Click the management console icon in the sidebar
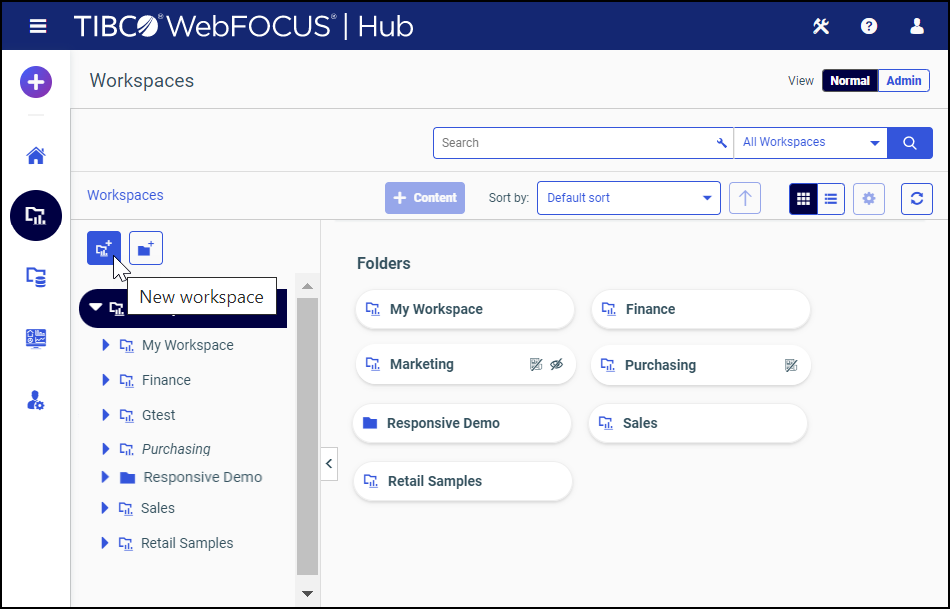This screenshot has height=609, width=950. (x=36, y=338)
